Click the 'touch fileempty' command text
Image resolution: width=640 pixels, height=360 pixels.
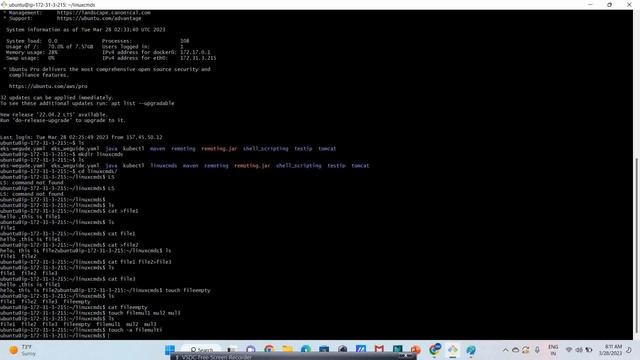click(188, 290)
